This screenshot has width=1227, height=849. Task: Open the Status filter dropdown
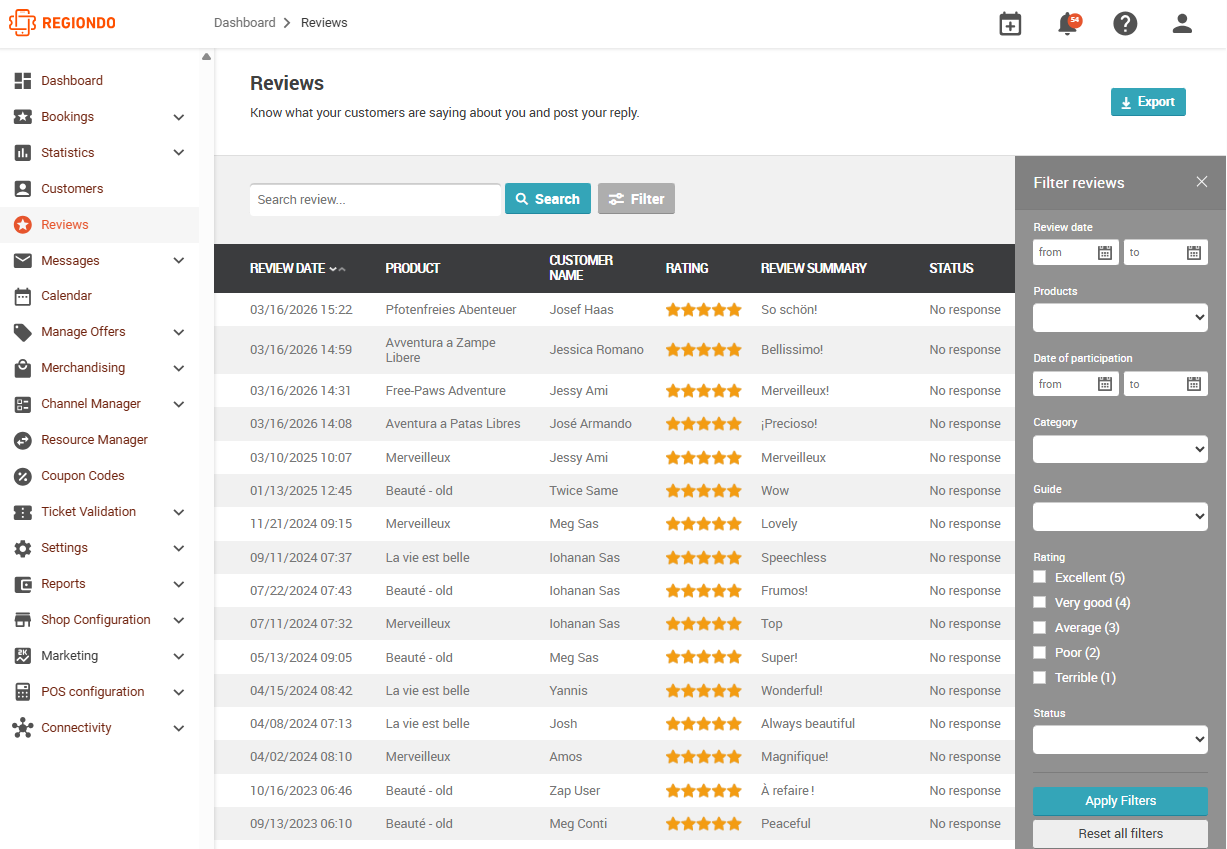[1120, 740]
